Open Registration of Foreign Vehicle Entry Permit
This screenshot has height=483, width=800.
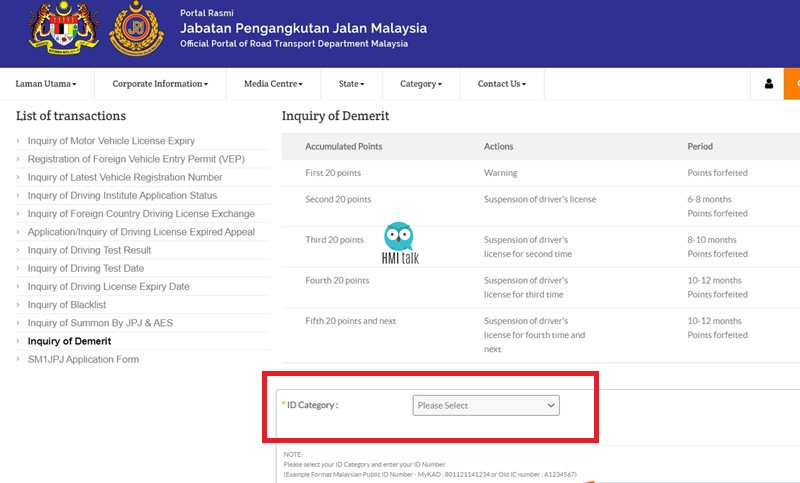136,159
